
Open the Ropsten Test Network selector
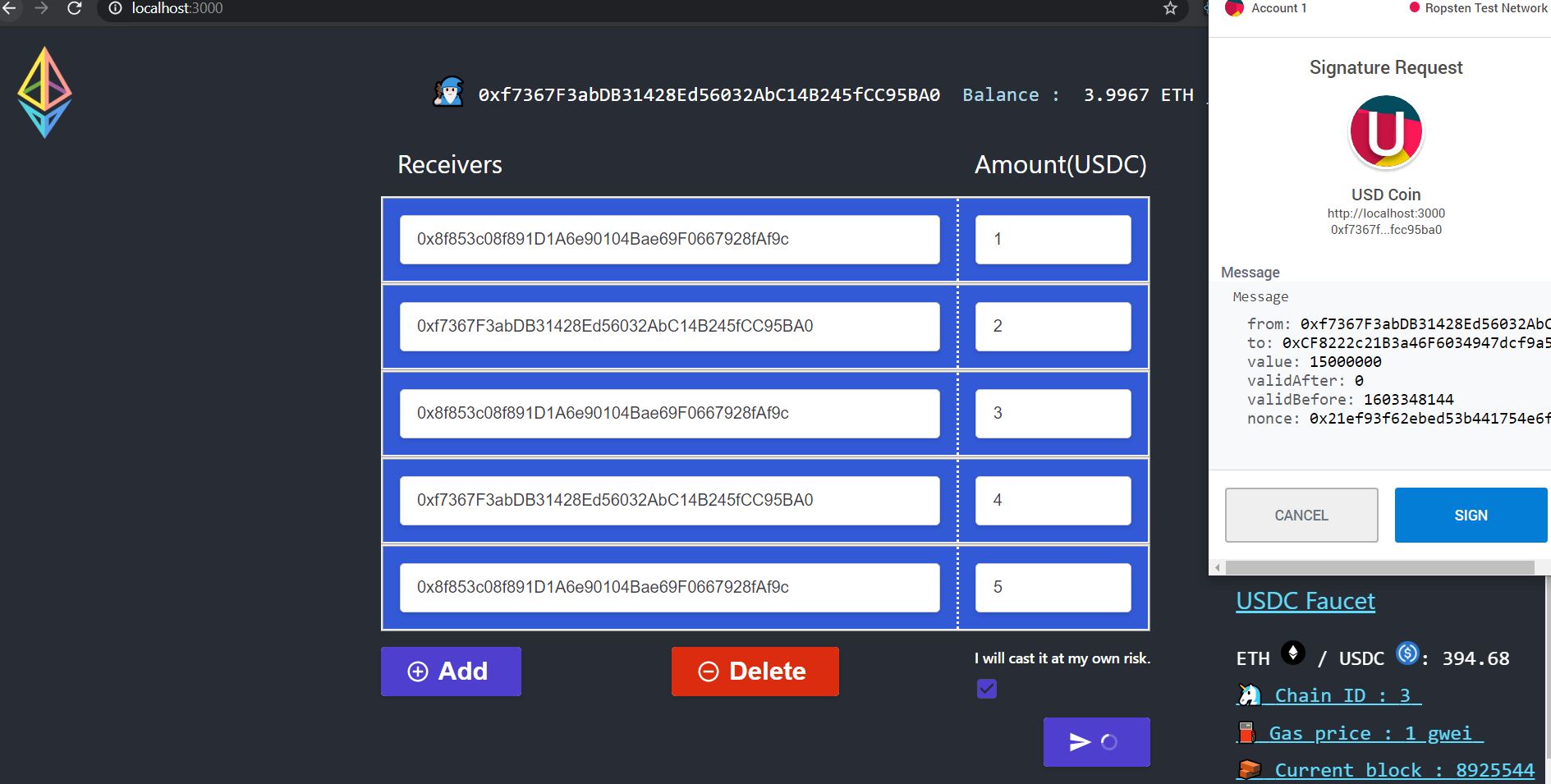click(x=1479, y=8)
